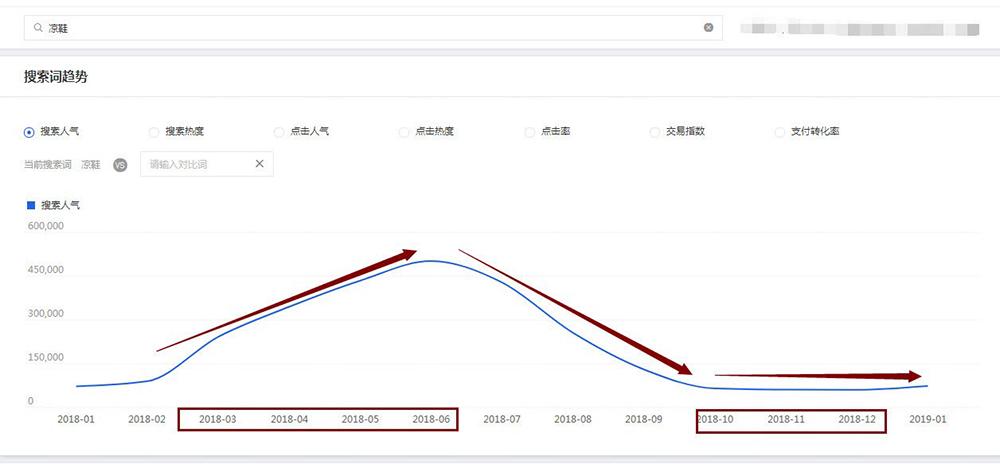The height and width of the screenshot is (464, 1000).
Task: Clear the compare keyword field with X
Action: point(259,164)
